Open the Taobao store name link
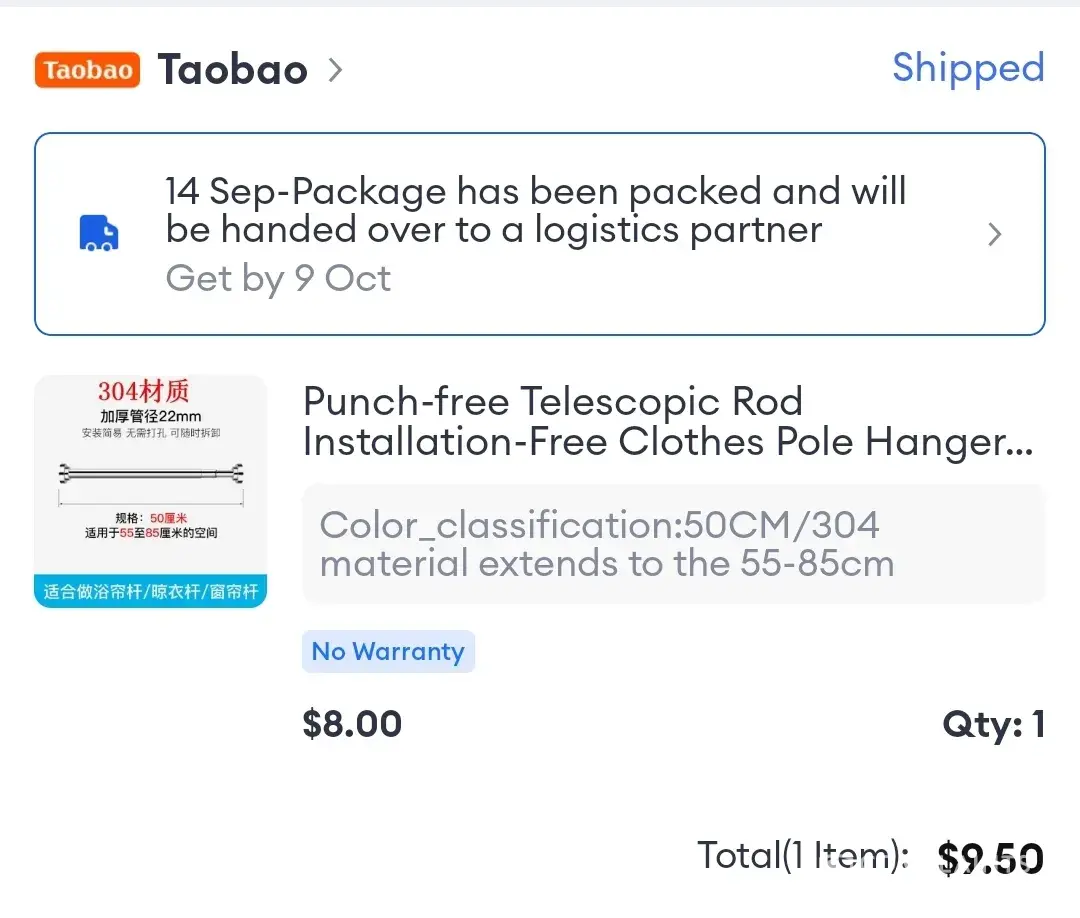This screenshot has width=1080, height=918. (232, 70)
